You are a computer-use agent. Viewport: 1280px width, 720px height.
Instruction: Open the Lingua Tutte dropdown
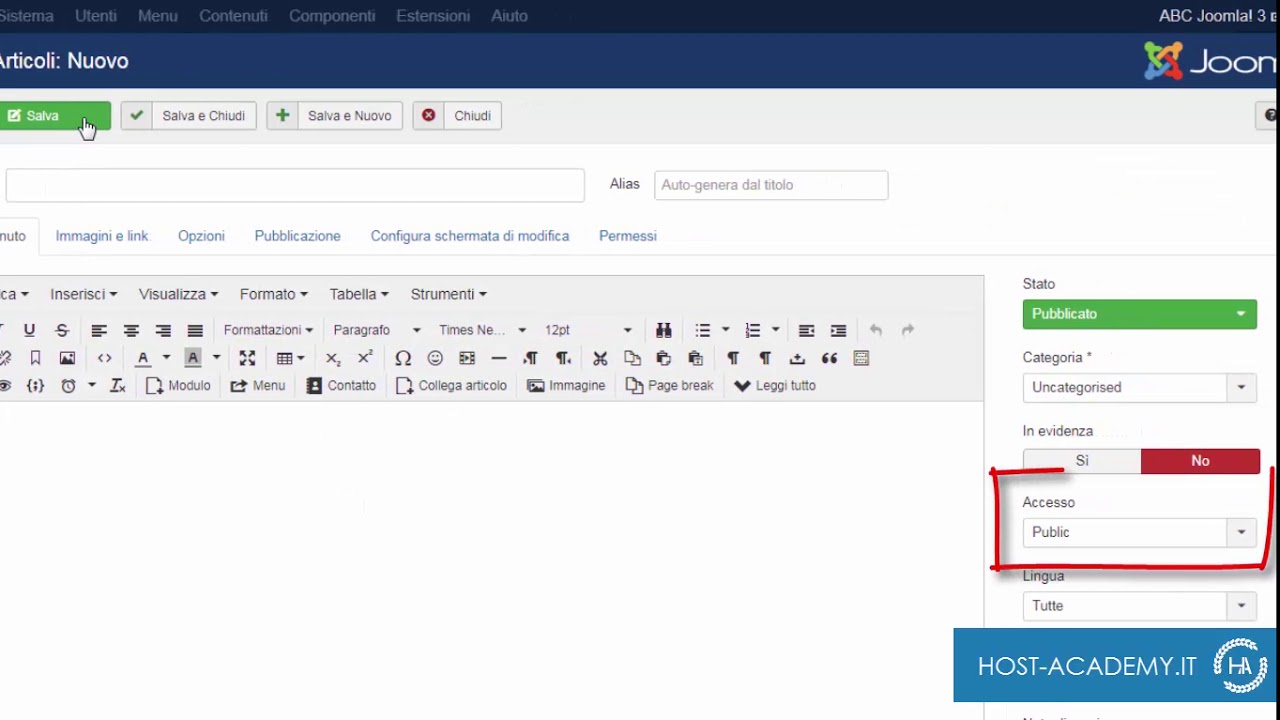[1140, 606]
